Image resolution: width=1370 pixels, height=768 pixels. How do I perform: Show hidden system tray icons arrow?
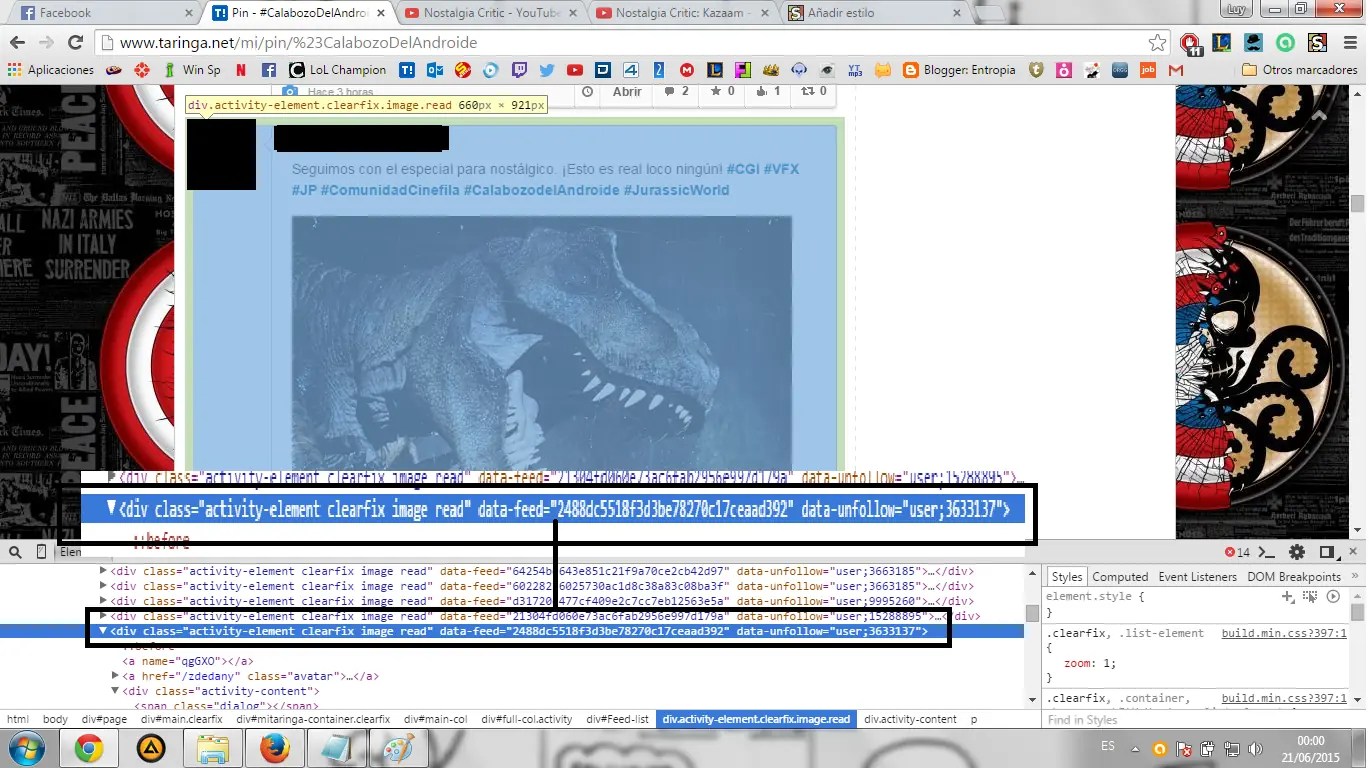[x=1137, y=747]
